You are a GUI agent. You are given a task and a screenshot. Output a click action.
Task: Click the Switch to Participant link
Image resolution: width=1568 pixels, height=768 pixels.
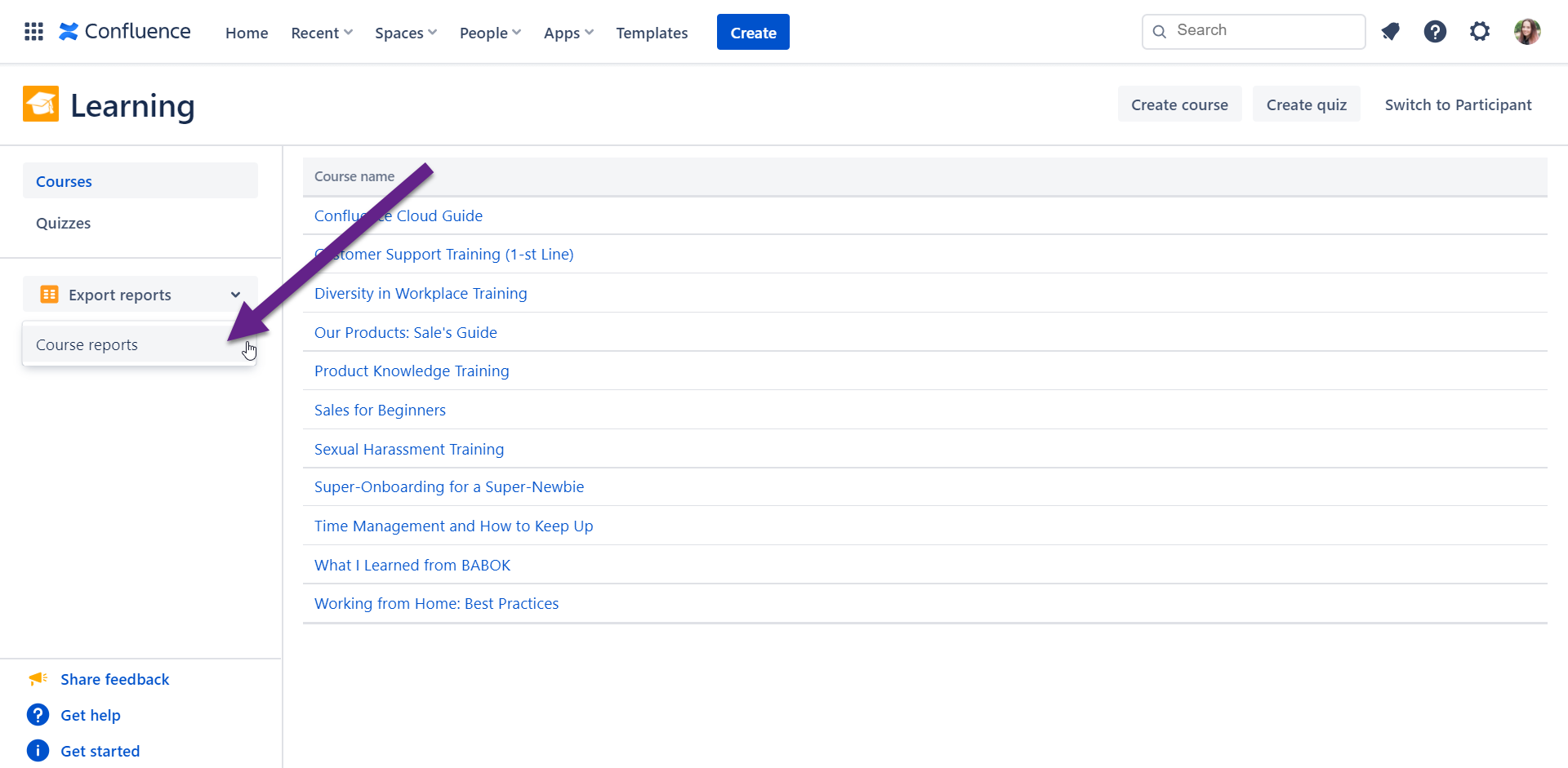(x=1458, y=104)
